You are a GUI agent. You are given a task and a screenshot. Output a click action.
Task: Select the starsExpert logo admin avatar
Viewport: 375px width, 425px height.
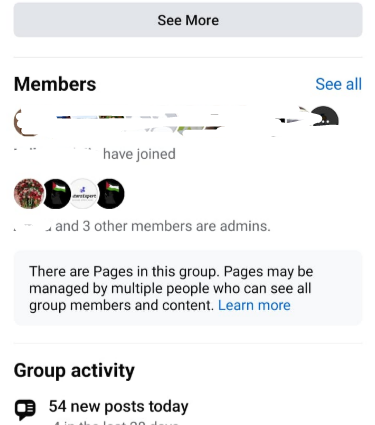click(x=84, y=194)
